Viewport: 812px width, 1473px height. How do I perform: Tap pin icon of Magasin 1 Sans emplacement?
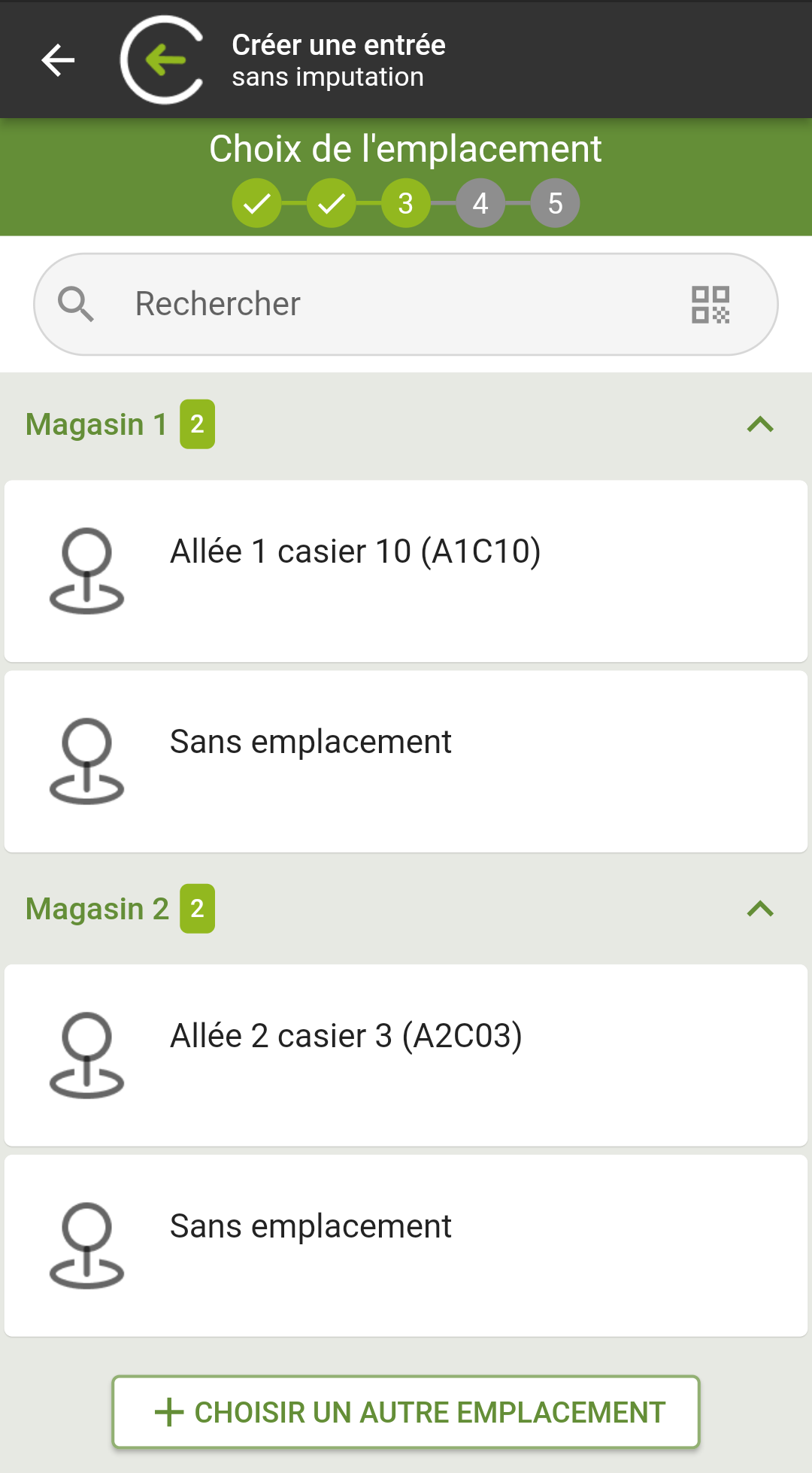coord(86,761)
